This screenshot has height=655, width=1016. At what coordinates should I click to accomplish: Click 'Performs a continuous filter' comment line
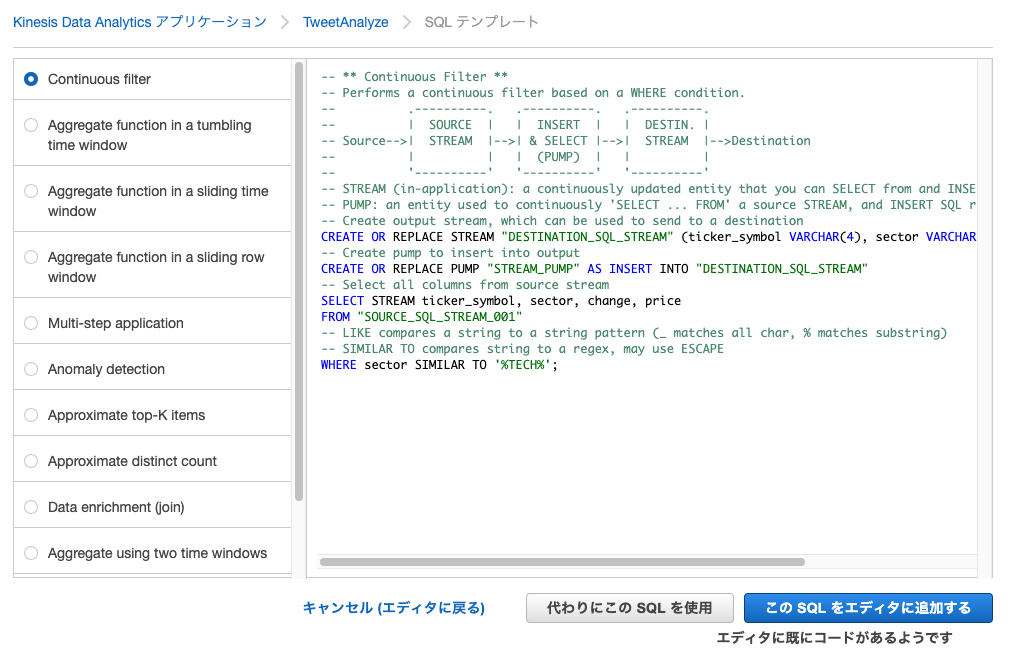click(x=533, y=93)
